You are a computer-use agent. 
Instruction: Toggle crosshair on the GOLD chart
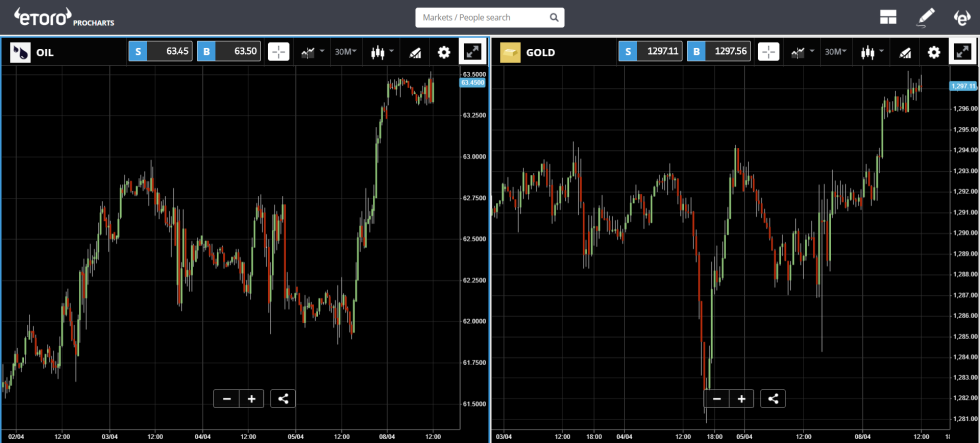pyautogui.click(x=768, y=52)
